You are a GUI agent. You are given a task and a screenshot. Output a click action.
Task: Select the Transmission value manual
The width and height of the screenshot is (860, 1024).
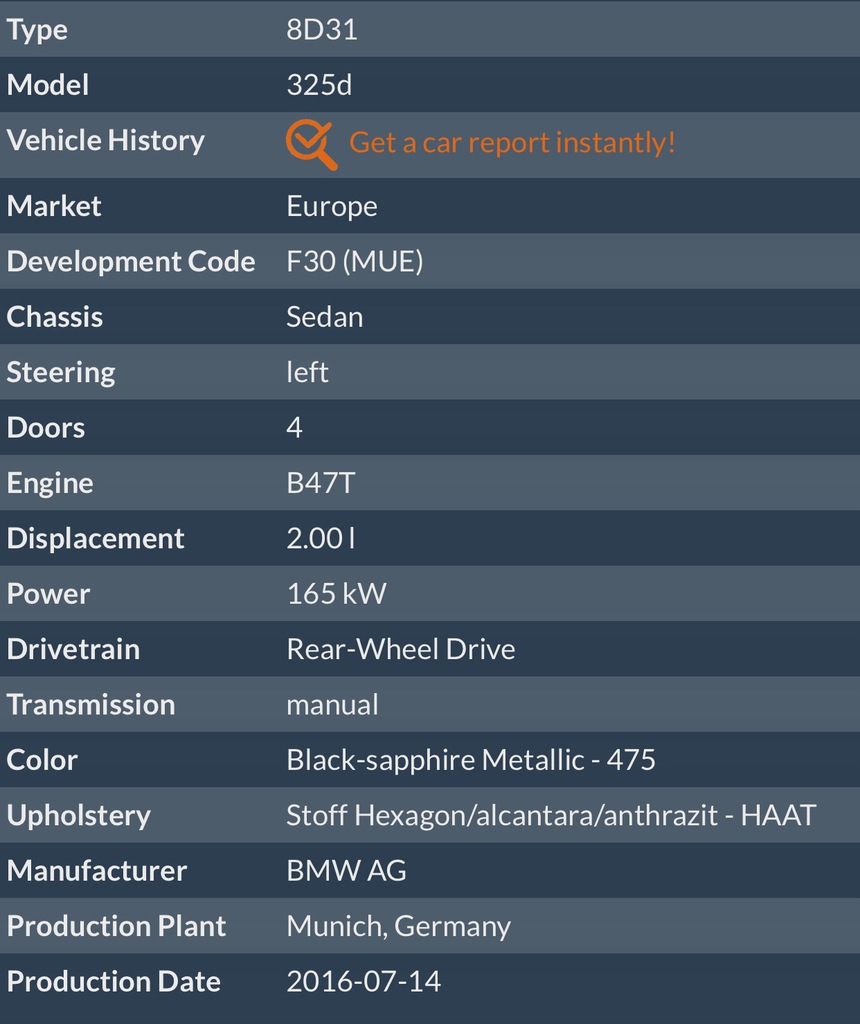pyautogui.click(x=332, y=704)
